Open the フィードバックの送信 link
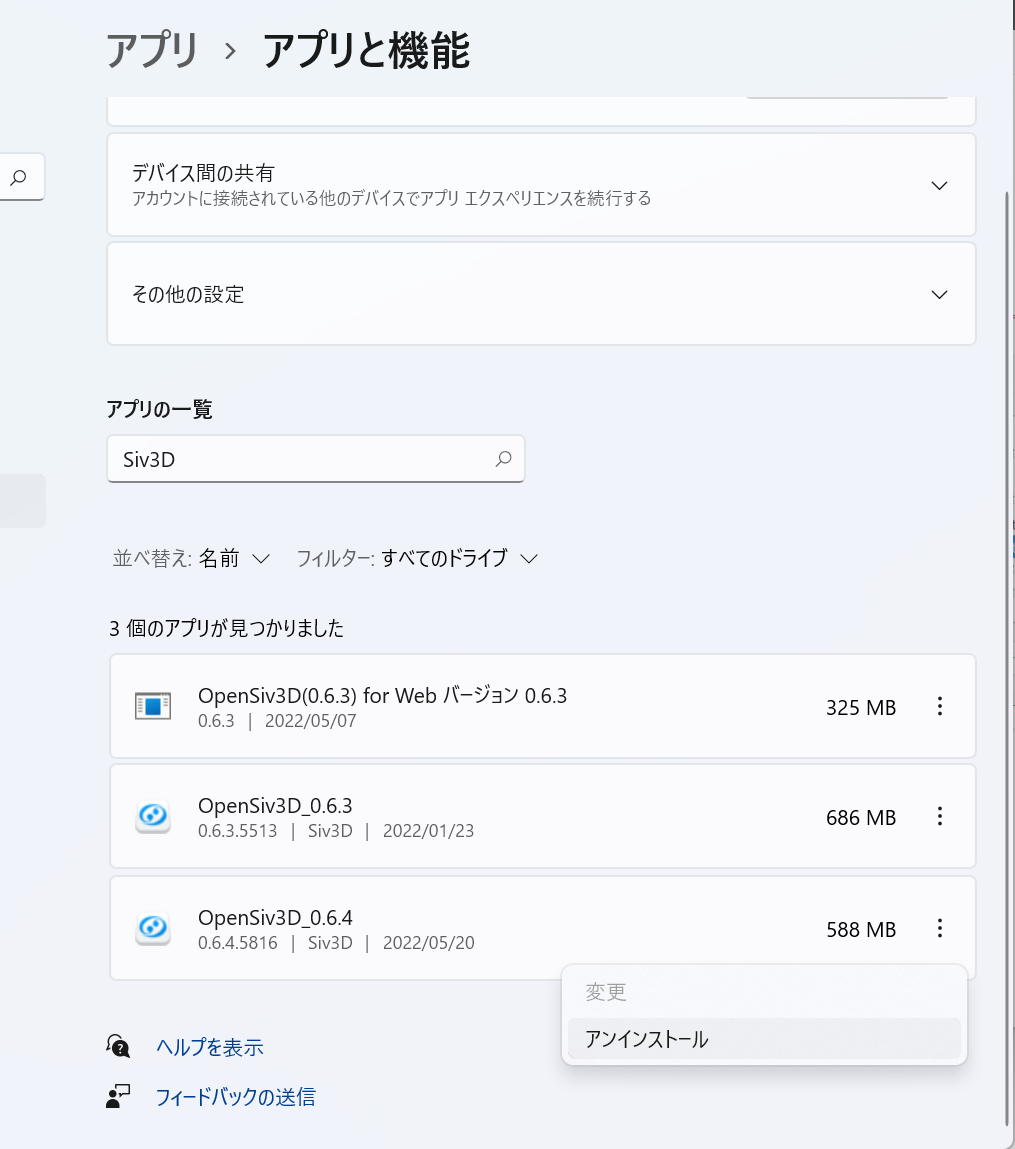Viewport: 1015px width, 1149px height. tap(235, 1097)
